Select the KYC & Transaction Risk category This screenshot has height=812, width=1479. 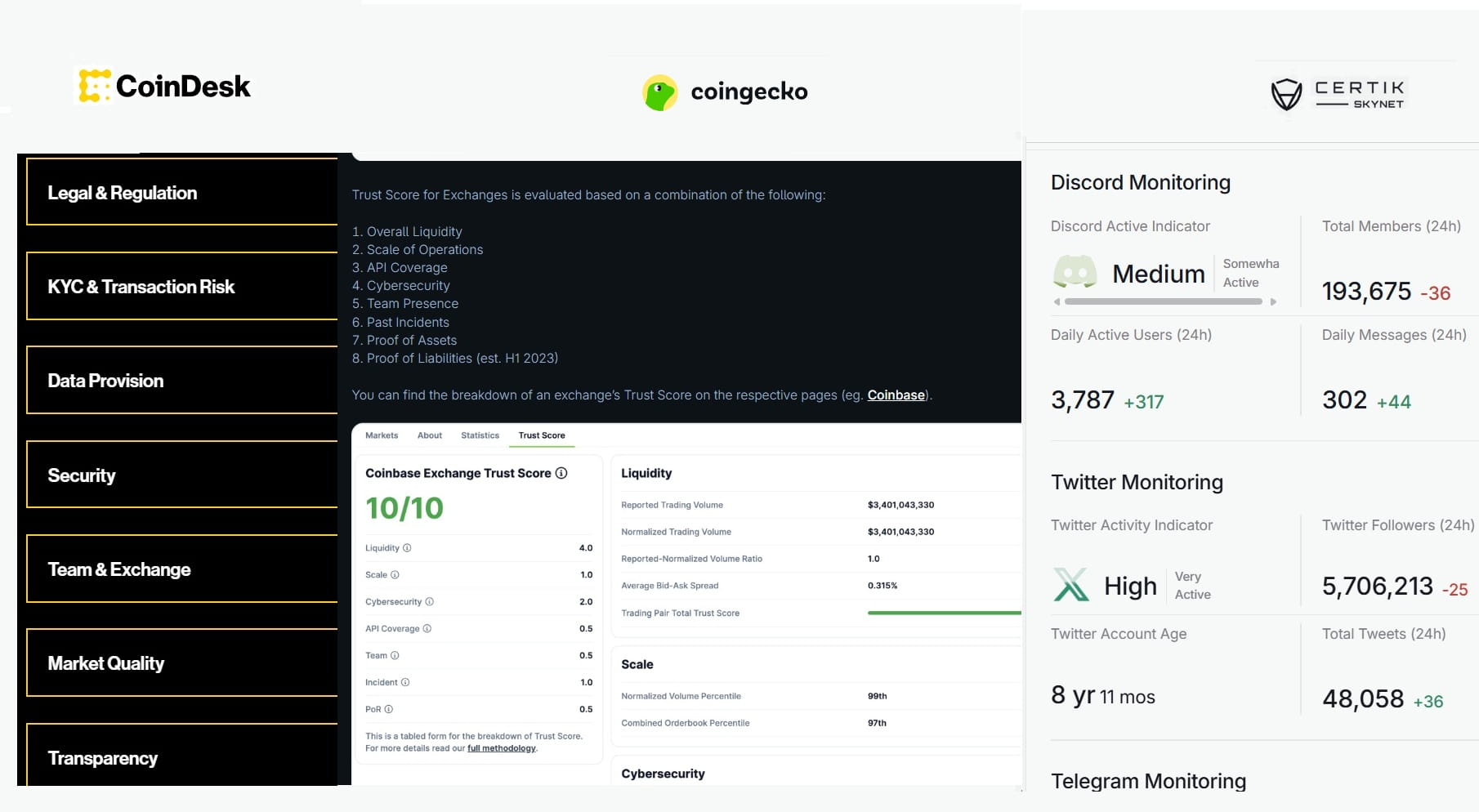[182, 286]
